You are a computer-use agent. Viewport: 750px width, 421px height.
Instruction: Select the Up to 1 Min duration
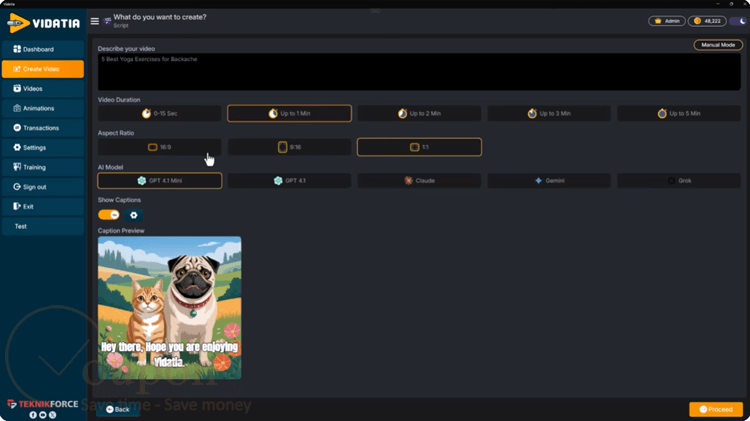tap(289, 113)
